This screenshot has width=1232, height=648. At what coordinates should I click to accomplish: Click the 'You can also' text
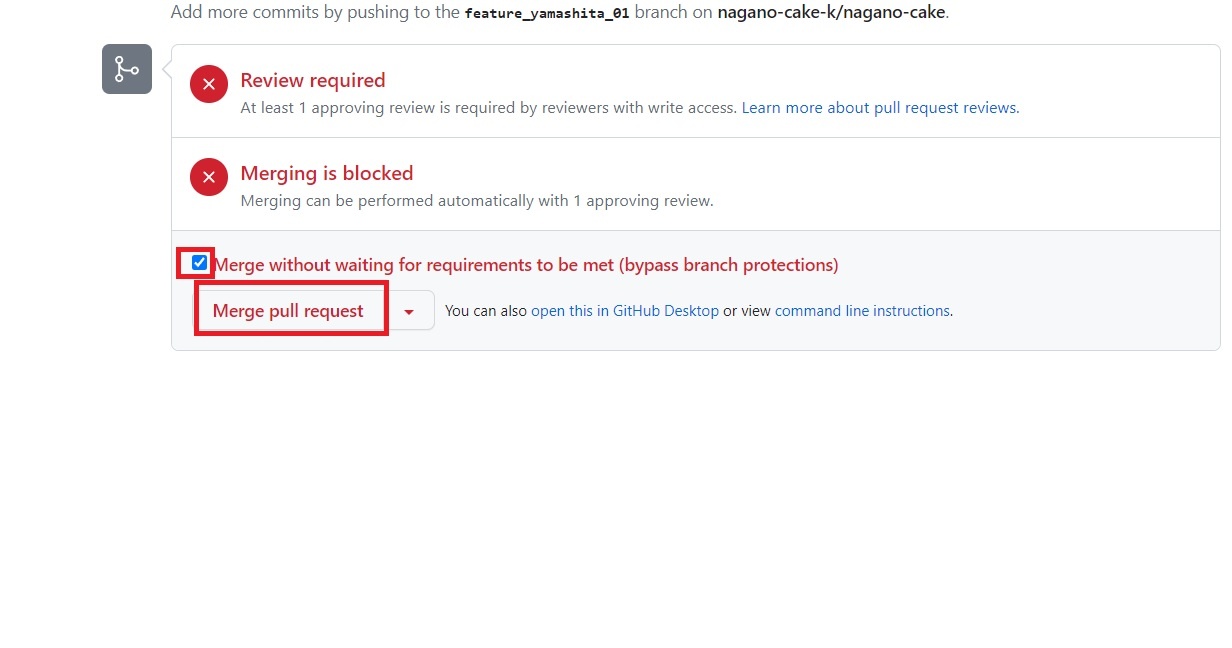[486, 311]
